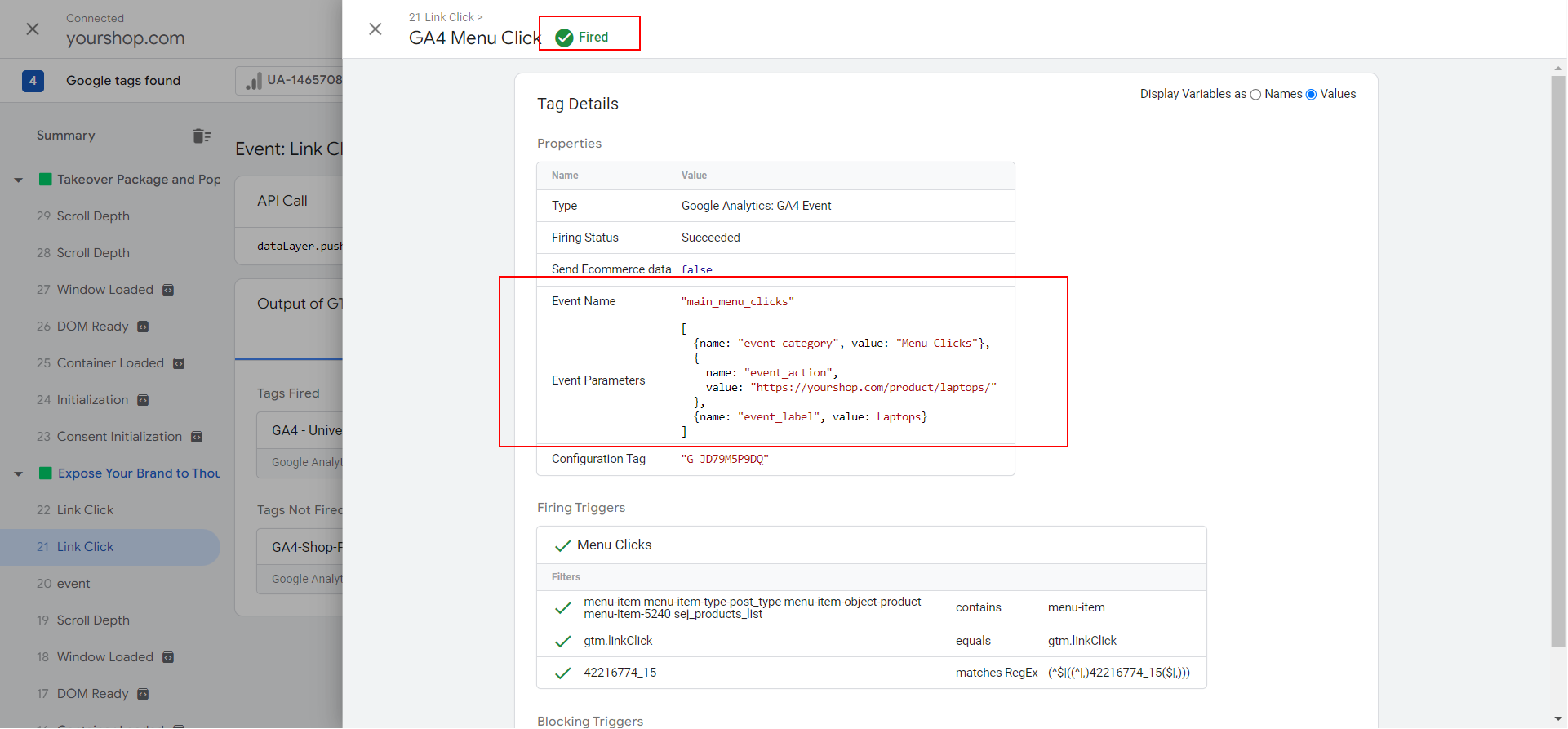Close the yourshop.com debug session

click(33, 29)
